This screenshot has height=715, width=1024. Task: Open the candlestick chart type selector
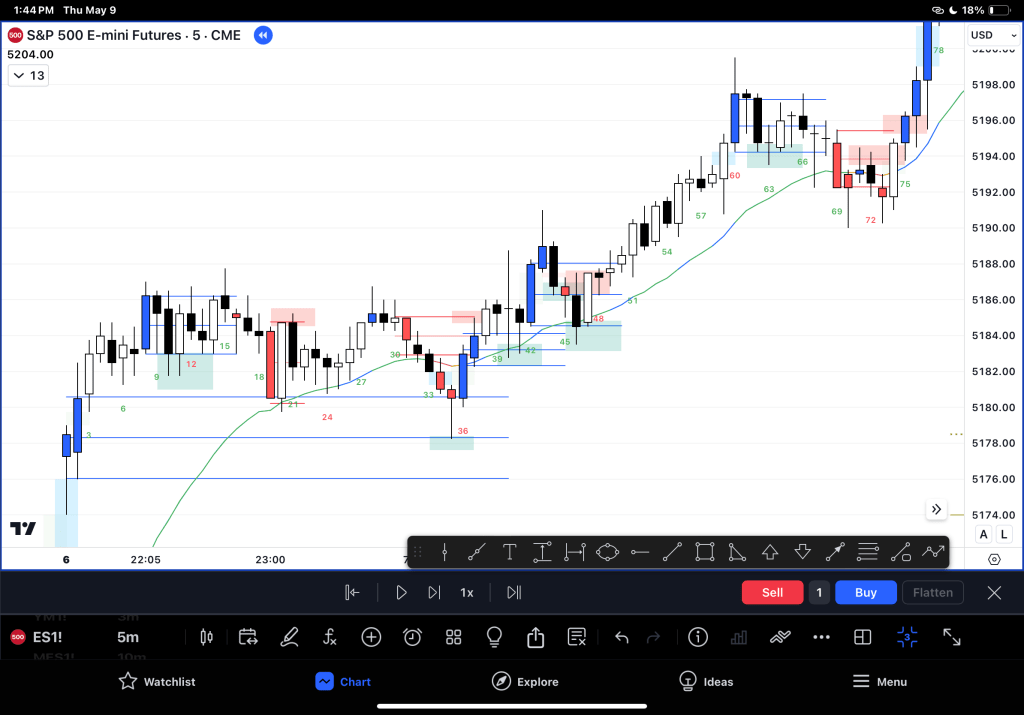pos(208,637)
